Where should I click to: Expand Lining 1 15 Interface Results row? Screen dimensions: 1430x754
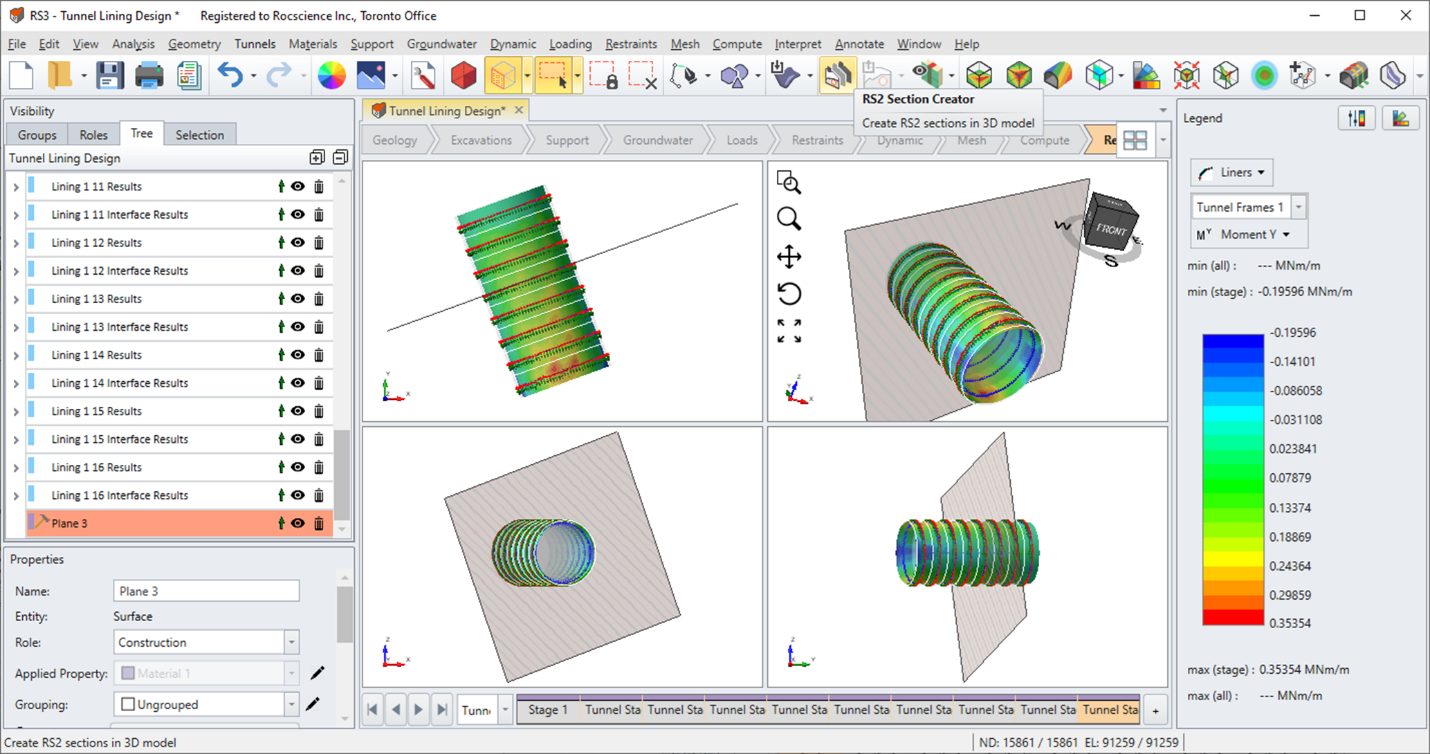(x=16, y=439)
